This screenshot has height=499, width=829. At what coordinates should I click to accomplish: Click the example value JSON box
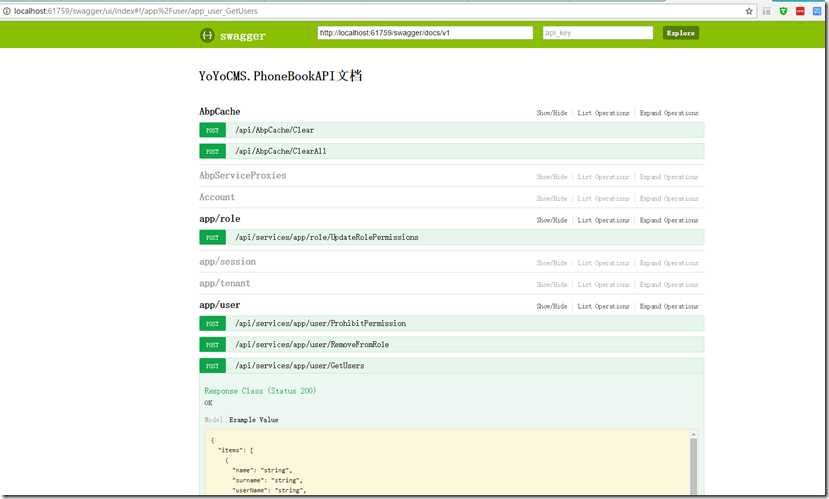[x=452, y=463]
